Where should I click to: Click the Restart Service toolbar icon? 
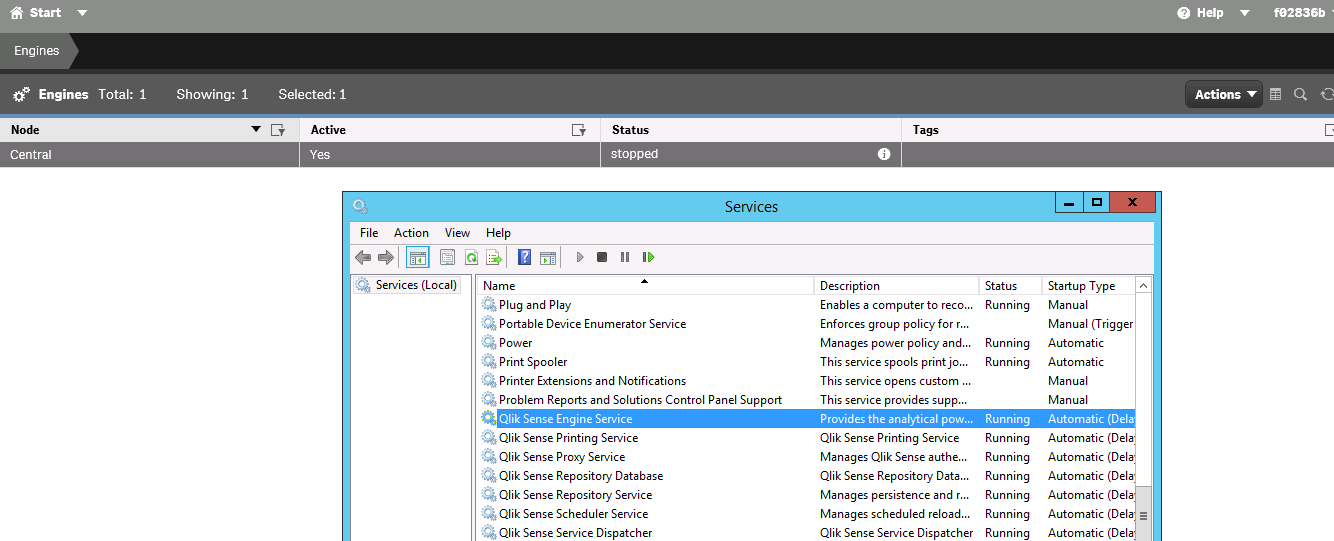pyautogui.click(x=648, y=257)
